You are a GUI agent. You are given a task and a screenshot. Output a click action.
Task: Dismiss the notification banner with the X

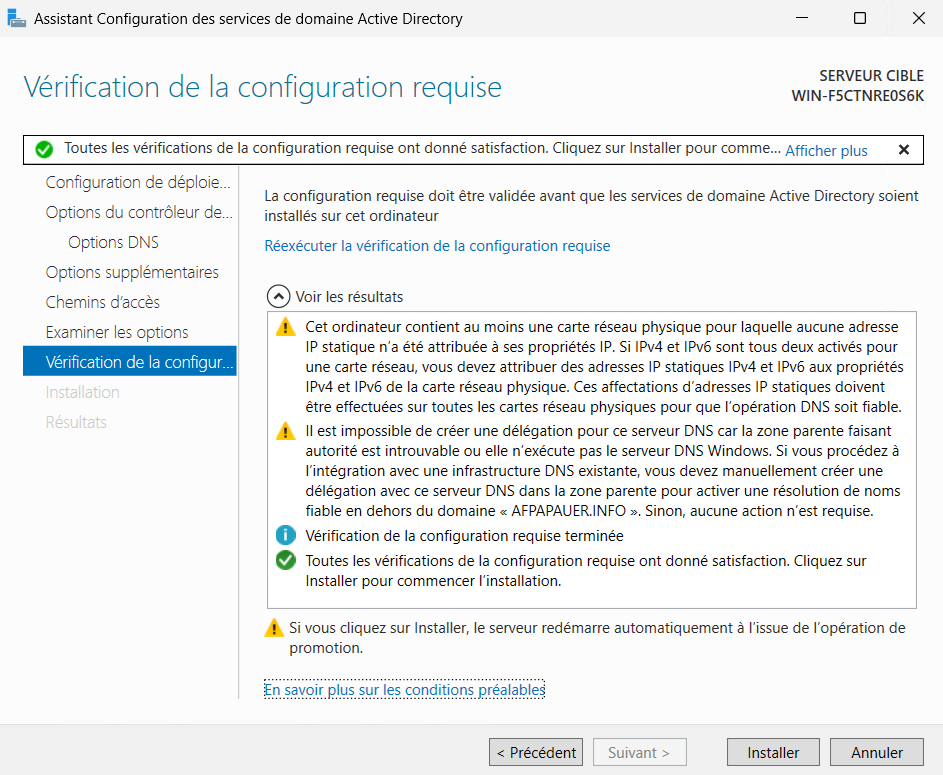pyautogui.click(x=903, y=150)
